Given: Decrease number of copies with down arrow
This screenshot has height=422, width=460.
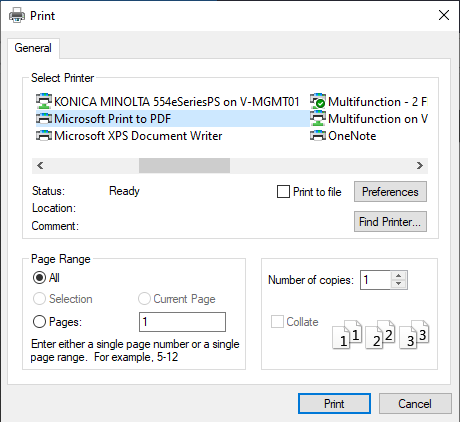Looking at the screenshot, I should coord(399,284).
